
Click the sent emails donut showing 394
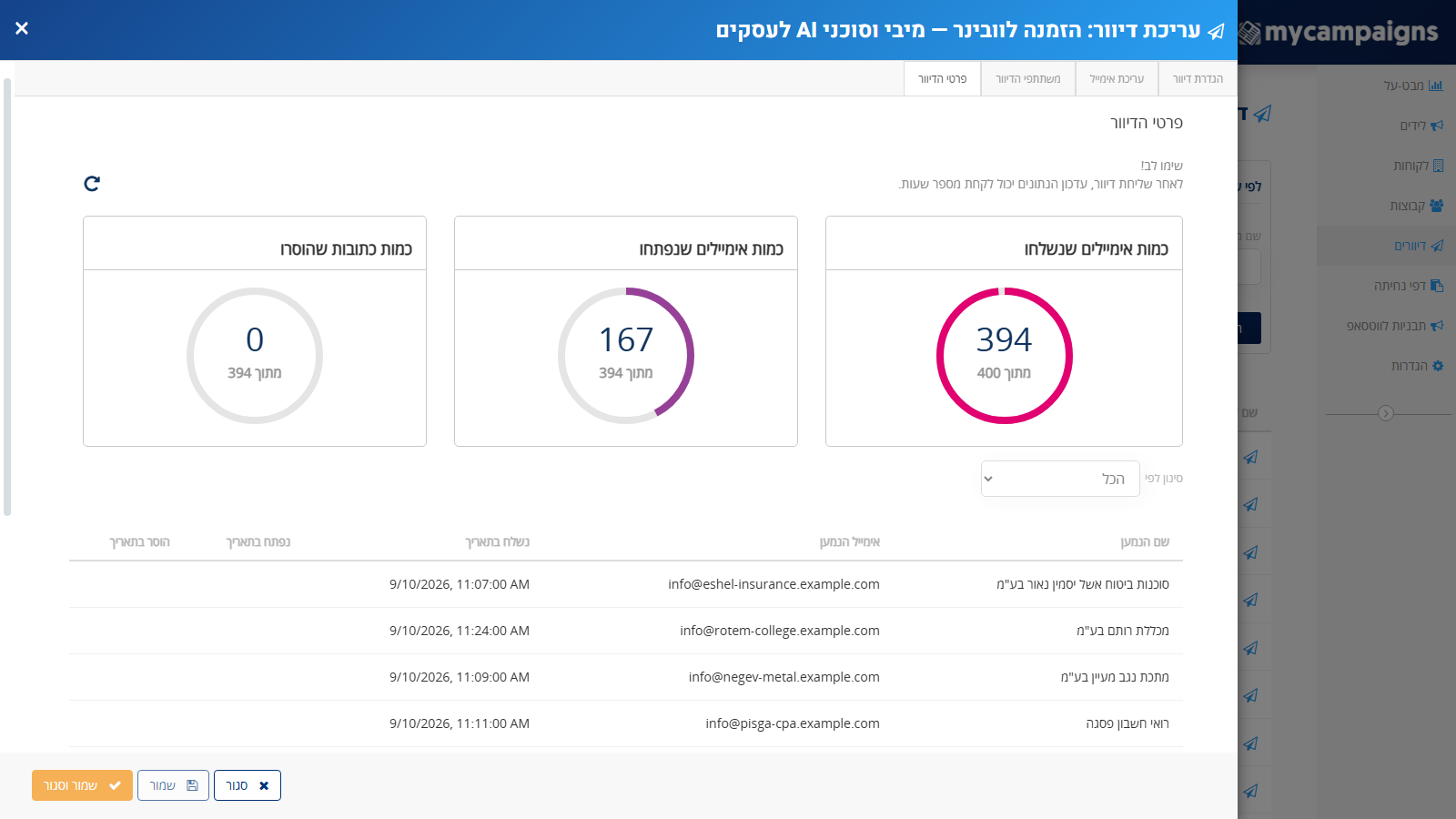tap(1005, 356)
